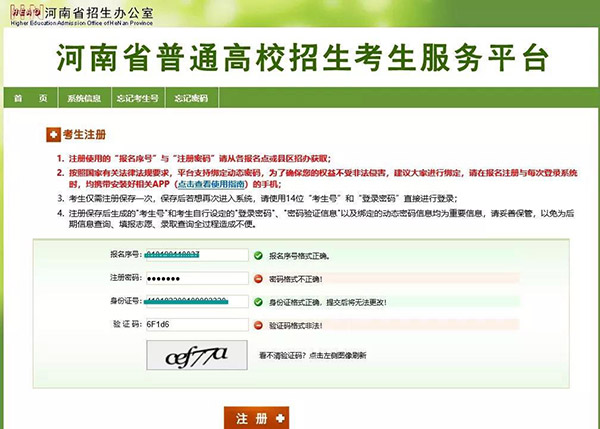
Task: Click the 河南省普通高校招生考生服务平台 title banner
Action: 300,58
